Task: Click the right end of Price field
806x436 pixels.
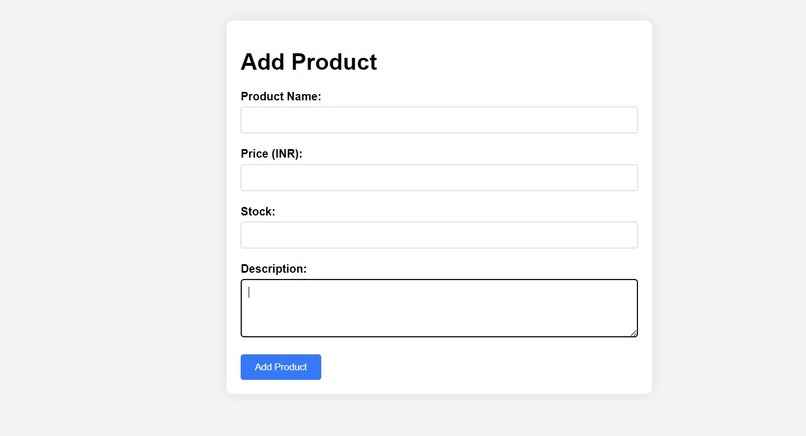Action: 626,178
